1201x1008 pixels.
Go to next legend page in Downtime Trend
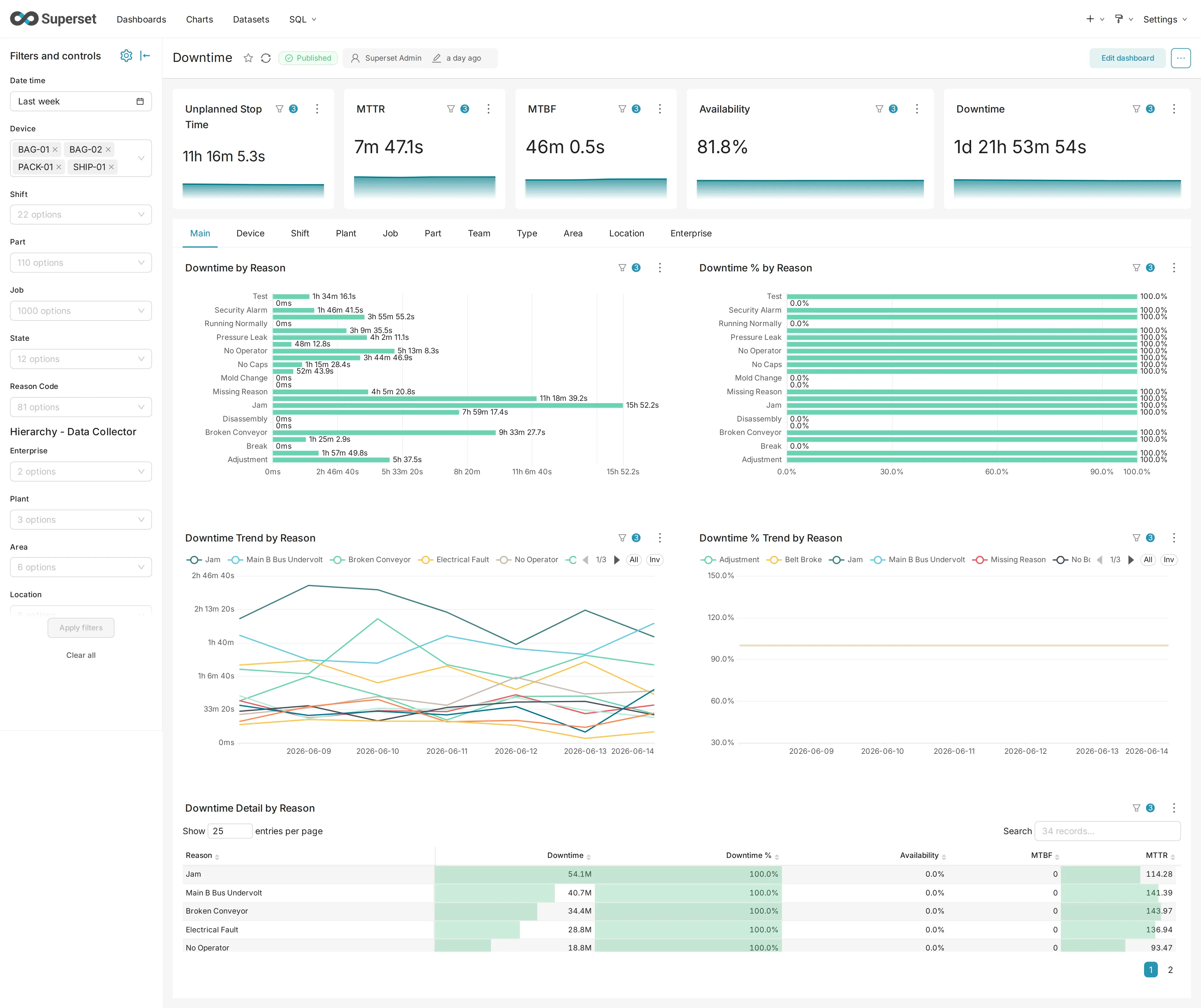pyautogui.click(x=616, y=560)
